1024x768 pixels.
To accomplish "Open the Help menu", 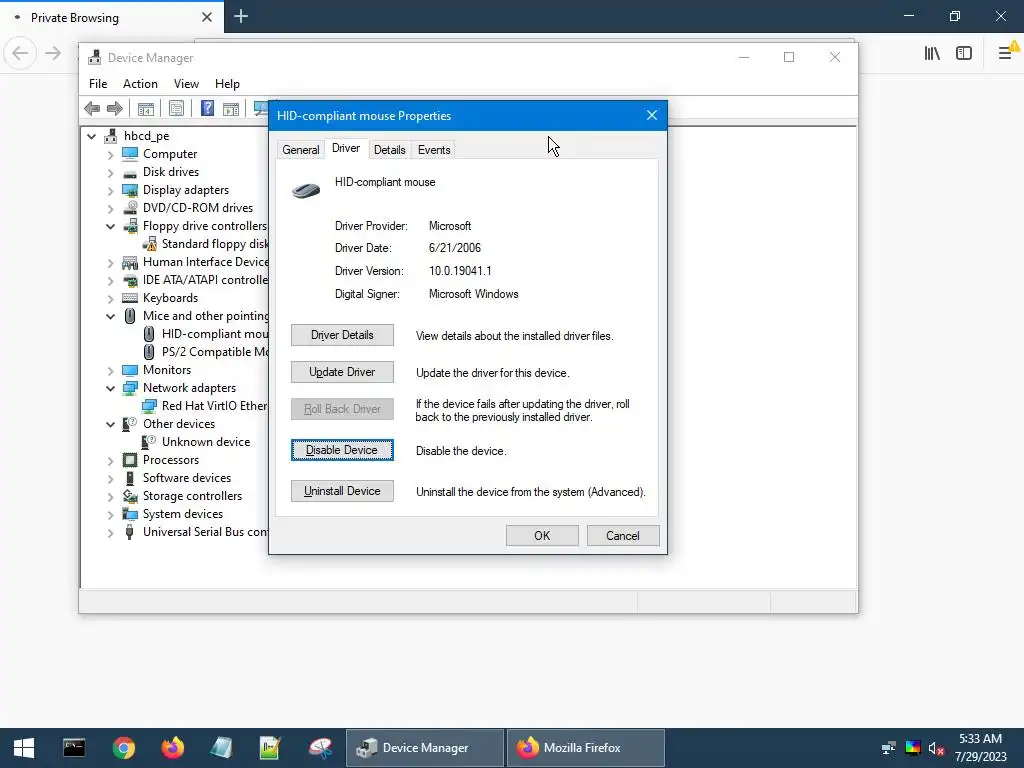I will (x=227, y=84).
